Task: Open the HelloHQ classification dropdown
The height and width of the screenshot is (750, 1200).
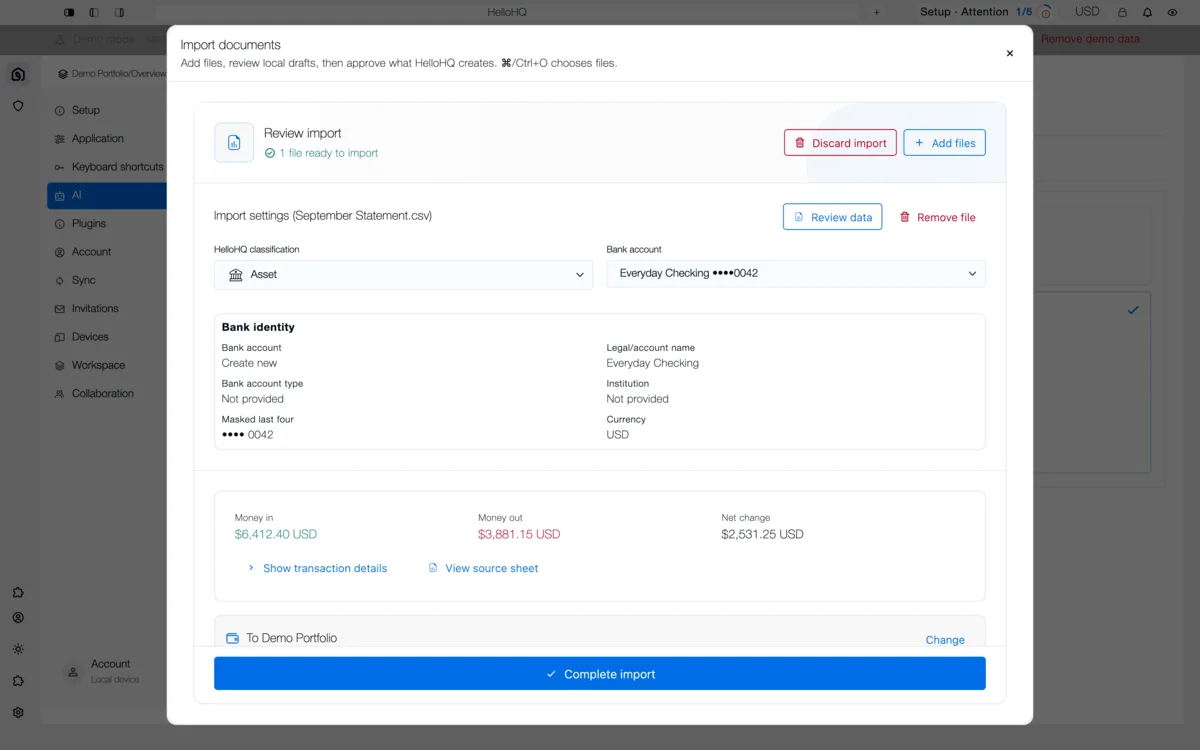Action: pos(403,275)
